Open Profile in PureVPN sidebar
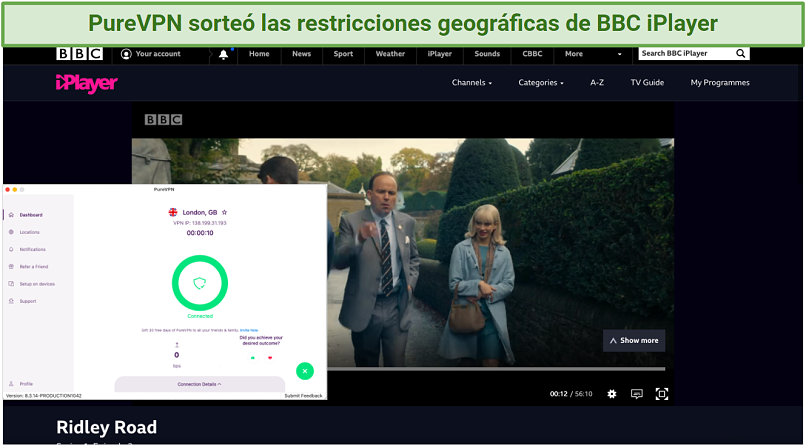Image resolution: width=806 pixels, height=446 pixels. [26, 384]
